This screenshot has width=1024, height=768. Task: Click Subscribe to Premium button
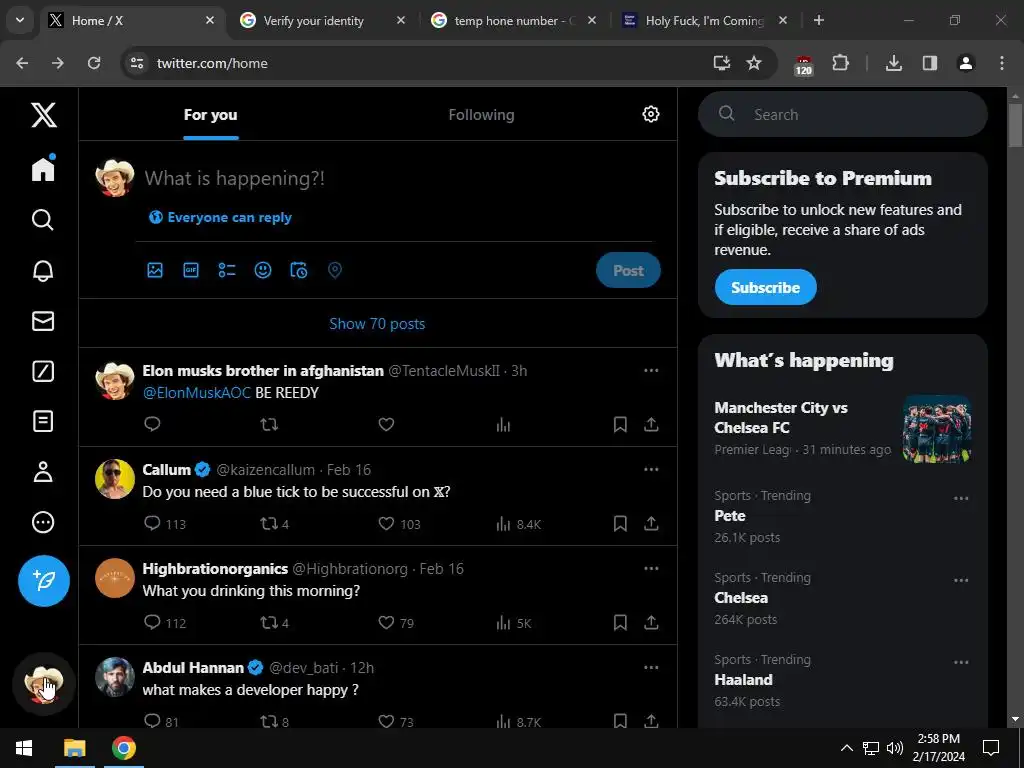765,287
